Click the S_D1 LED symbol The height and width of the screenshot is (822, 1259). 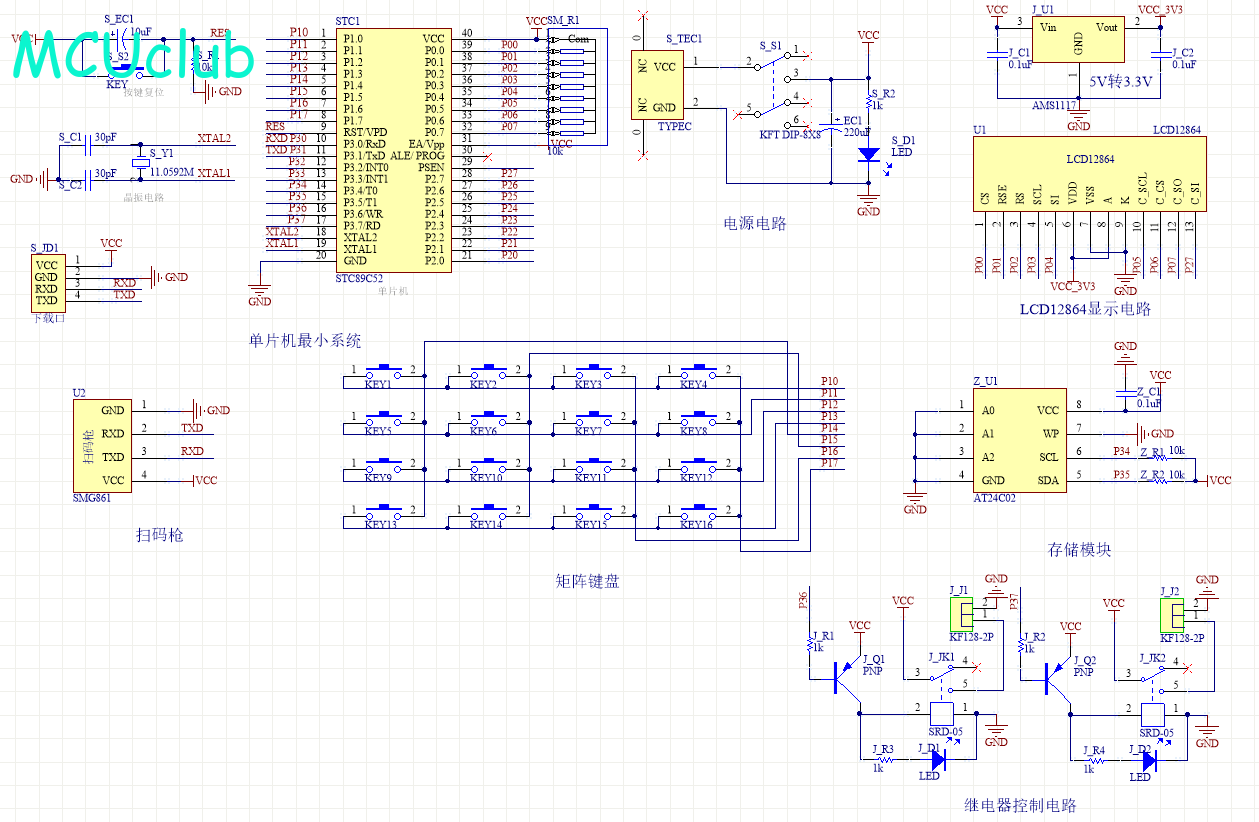click(x=869, y=154)
